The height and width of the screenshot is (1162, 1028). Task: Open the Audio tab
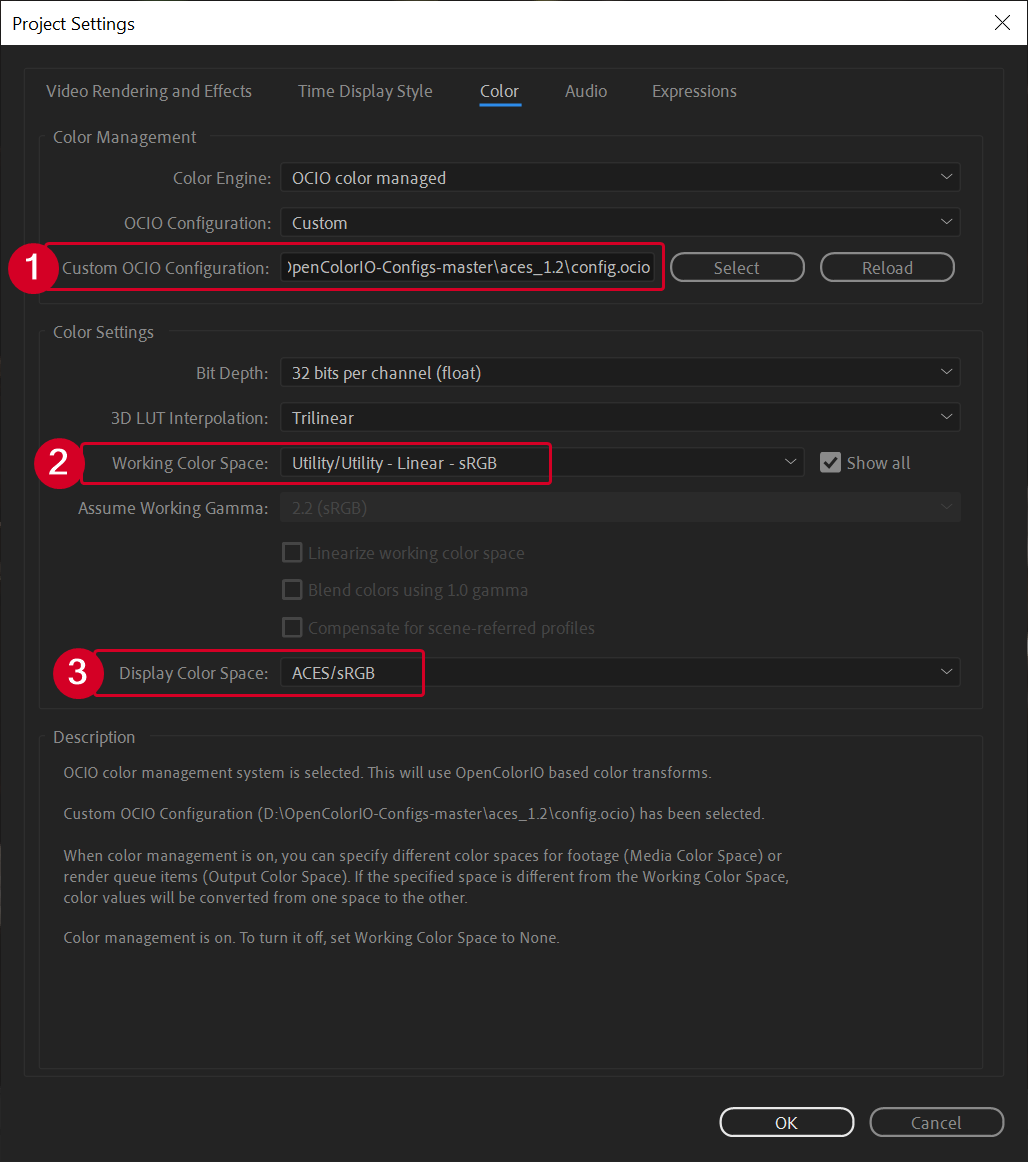[586, 91]
